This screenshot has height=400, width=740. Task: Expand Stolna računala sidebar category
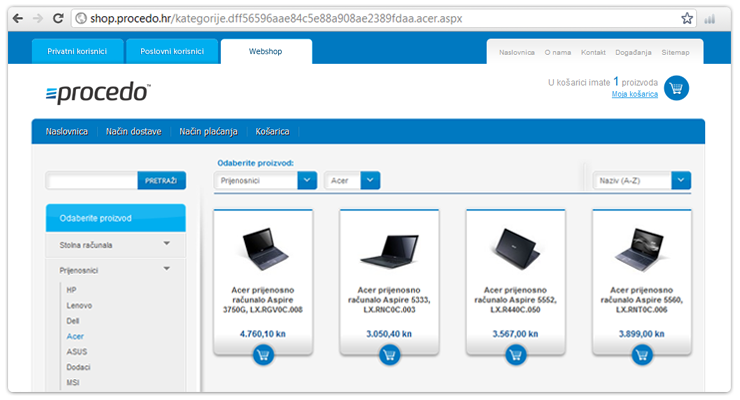115,245
